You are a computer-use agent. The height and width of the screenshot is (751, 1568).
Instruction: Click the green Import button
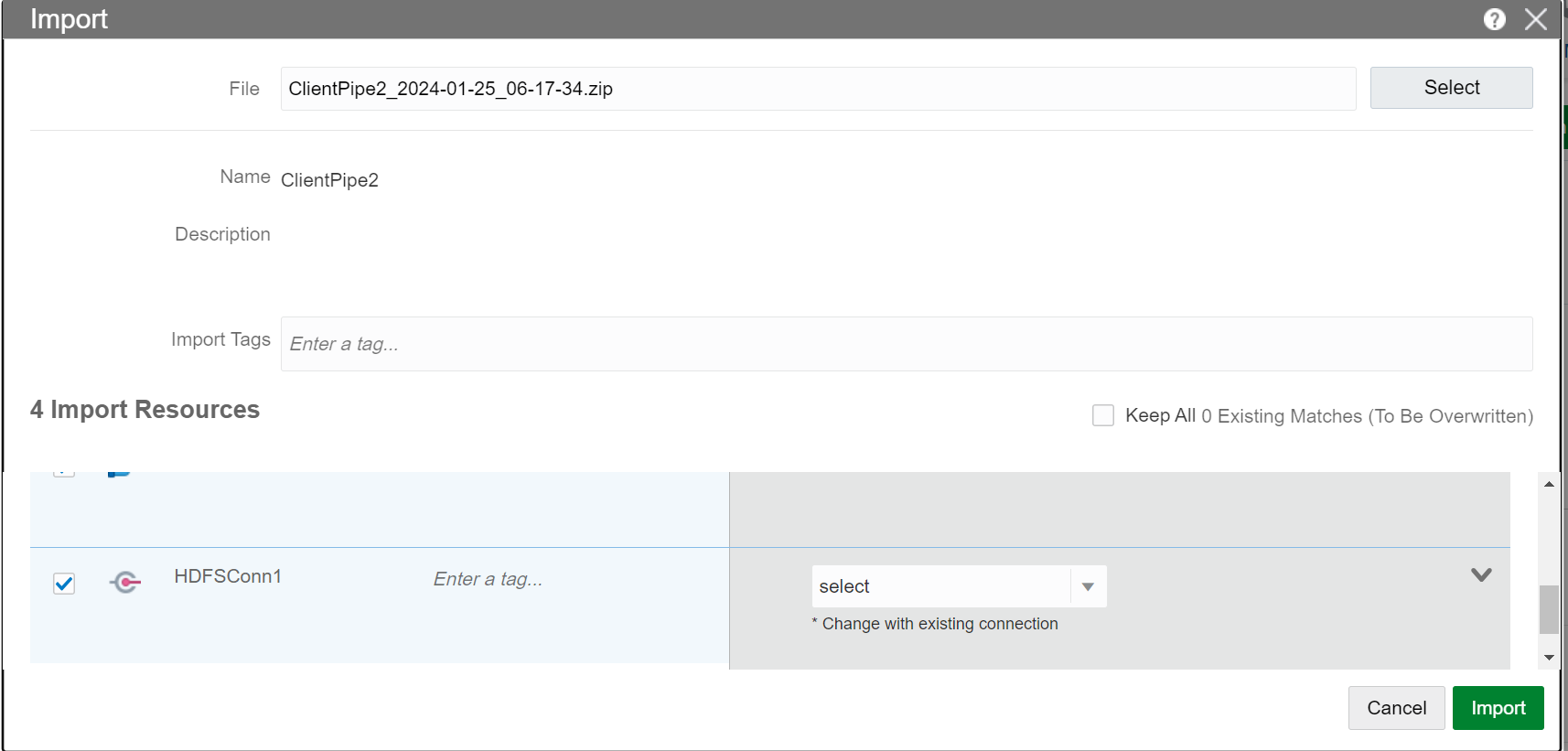point(1498,708)
